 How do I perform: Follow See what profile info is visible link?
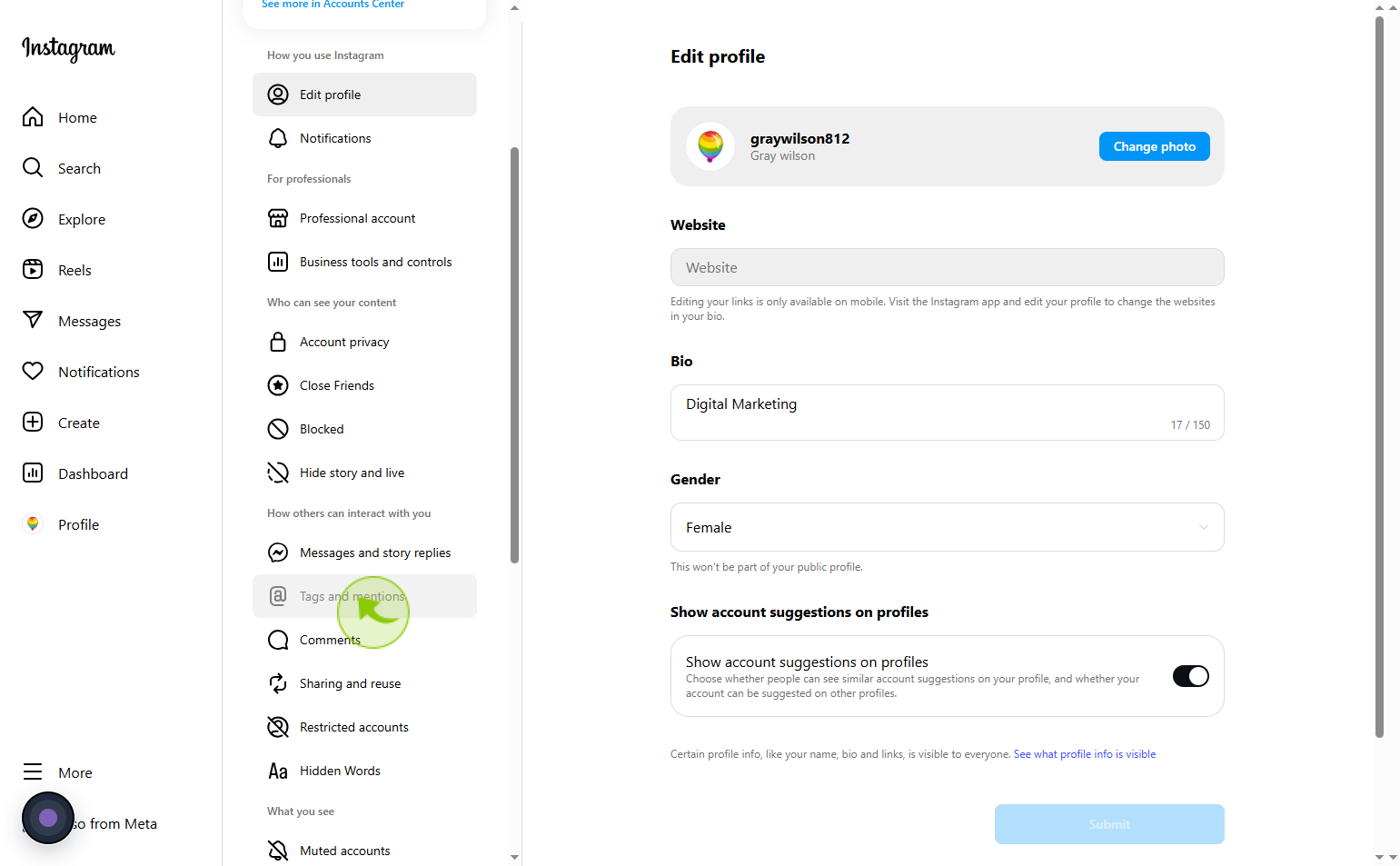click(x=1085, y=754)
